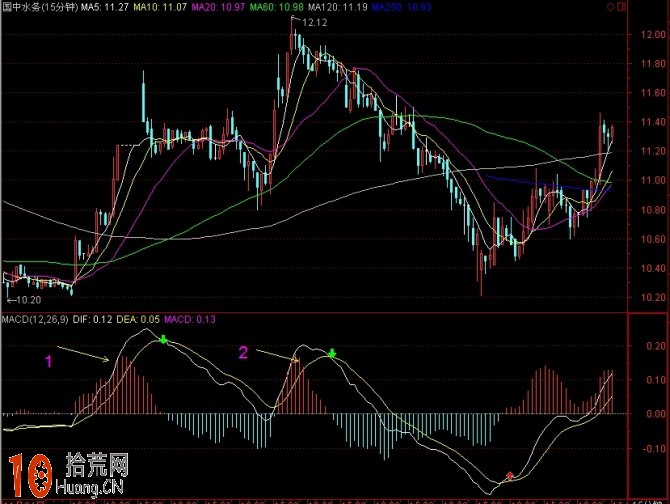
Task: Click the MA5: 11.27 indicator label
Action: point(105,7)
